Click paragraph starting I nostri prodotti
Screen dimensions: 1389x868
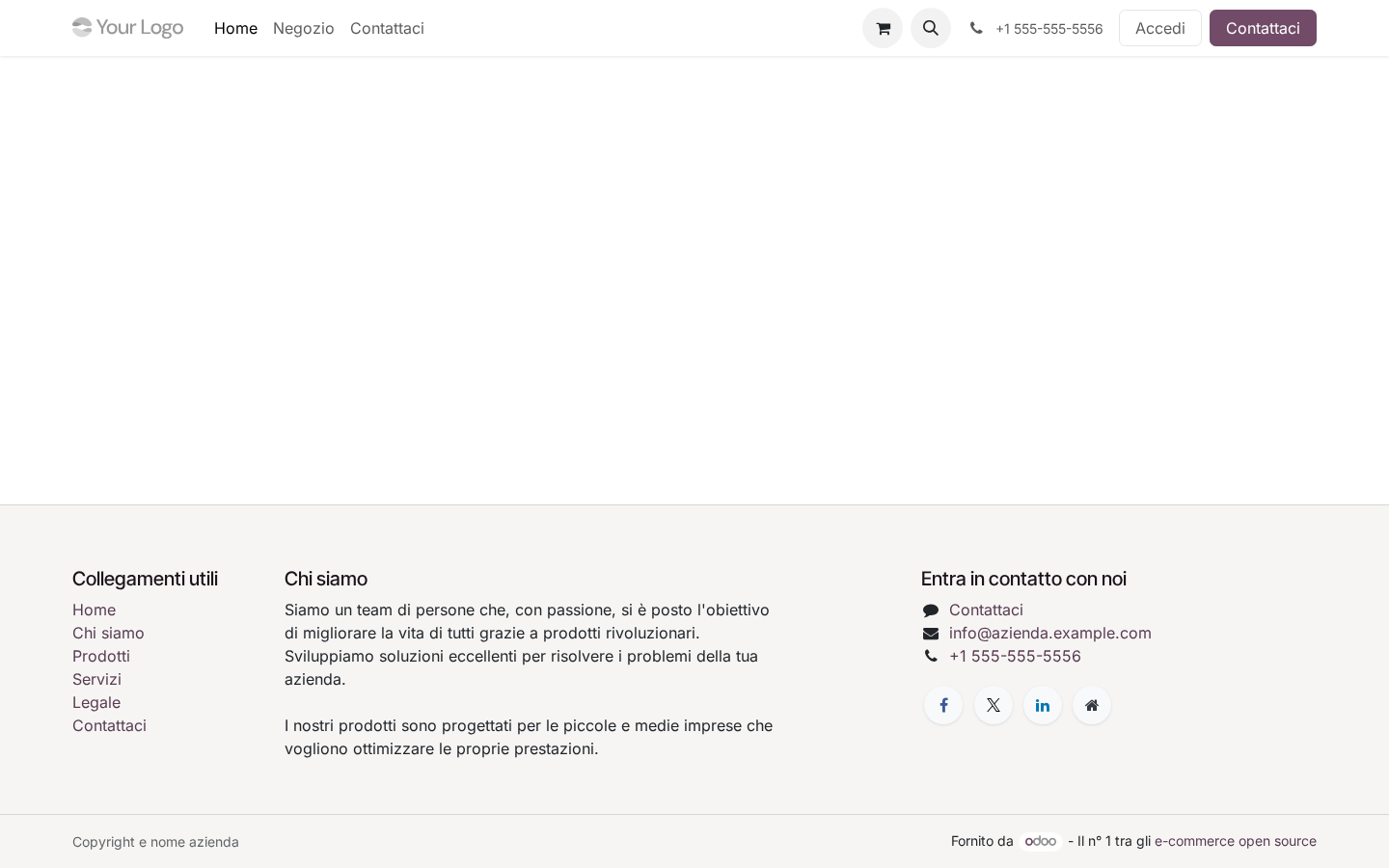529,737
